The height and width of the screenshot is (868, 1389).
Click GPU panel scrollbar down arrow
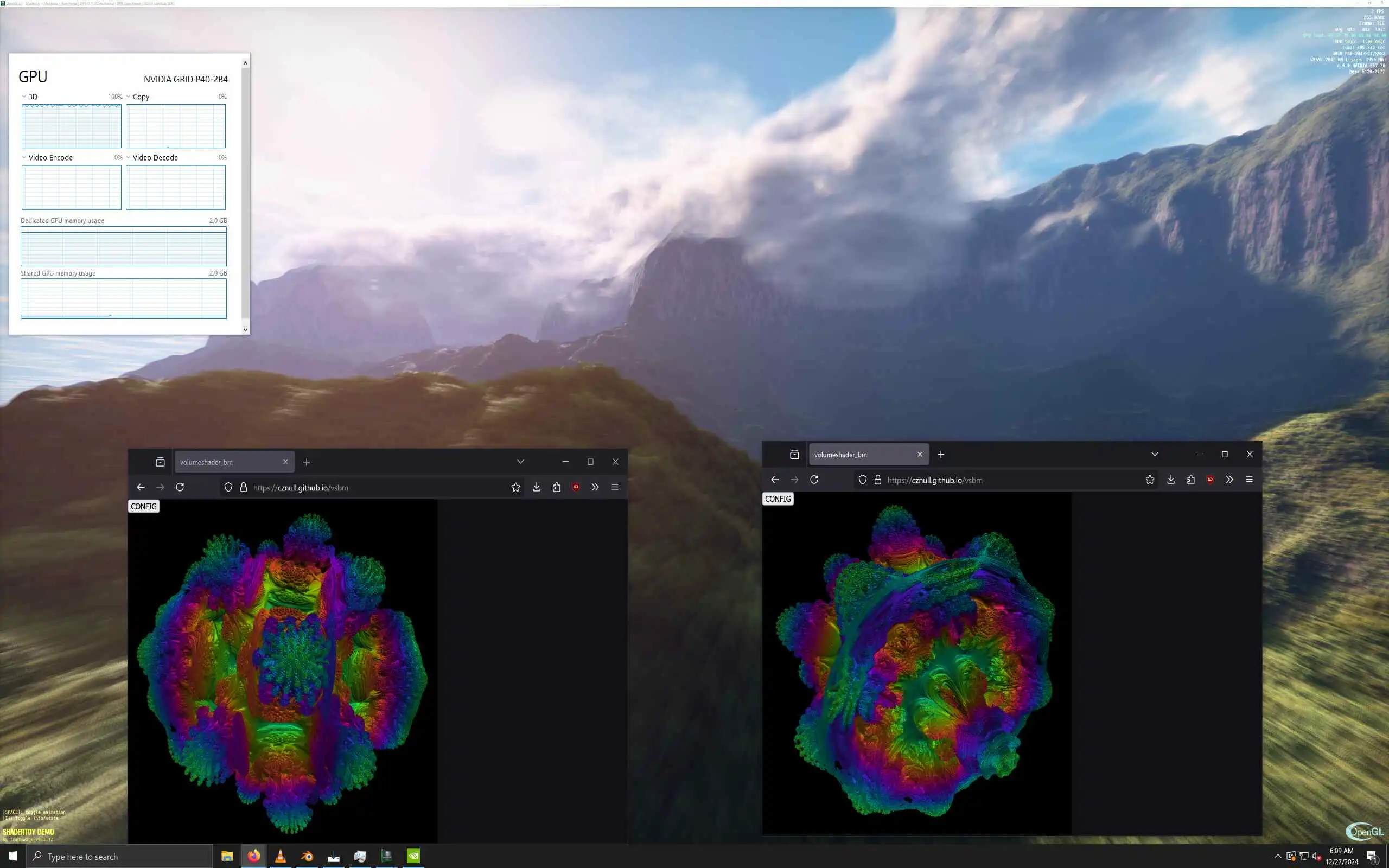click(x=246, y=329)
